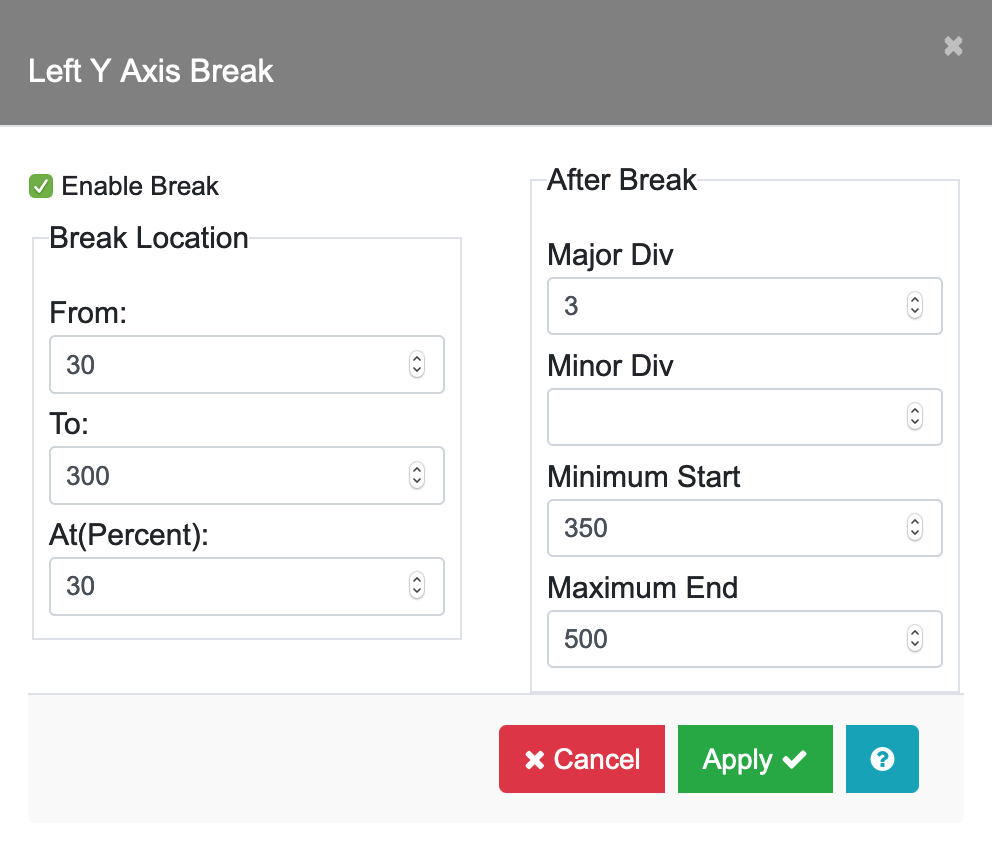Screen dimensions: 992x849
Task: Click the Minor Div spinner arrows
Action: point(914,417)
